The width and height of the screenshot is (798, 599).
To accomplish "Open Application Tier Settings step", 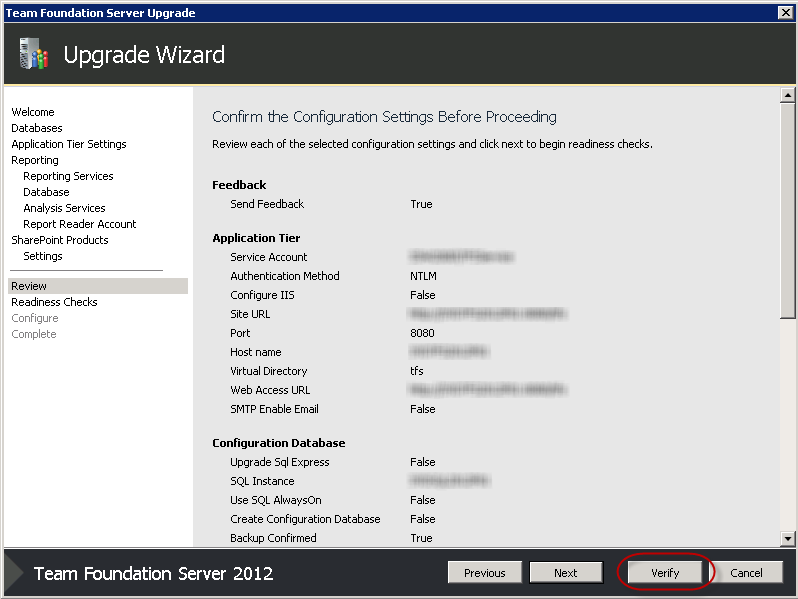I will tap(69, 144).
